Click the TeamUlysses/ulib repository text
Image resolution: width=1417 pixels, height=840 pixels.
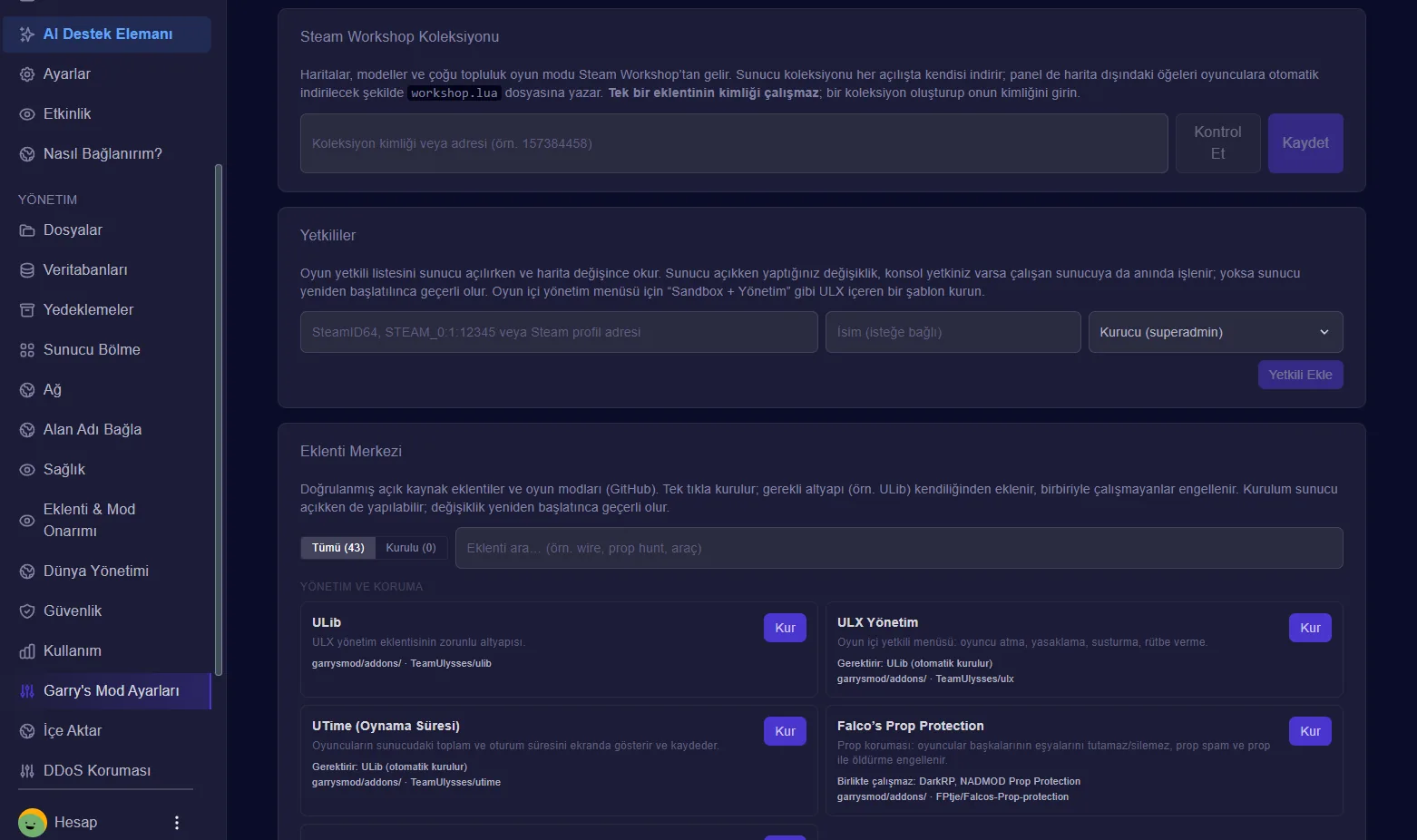coord(451,663)
